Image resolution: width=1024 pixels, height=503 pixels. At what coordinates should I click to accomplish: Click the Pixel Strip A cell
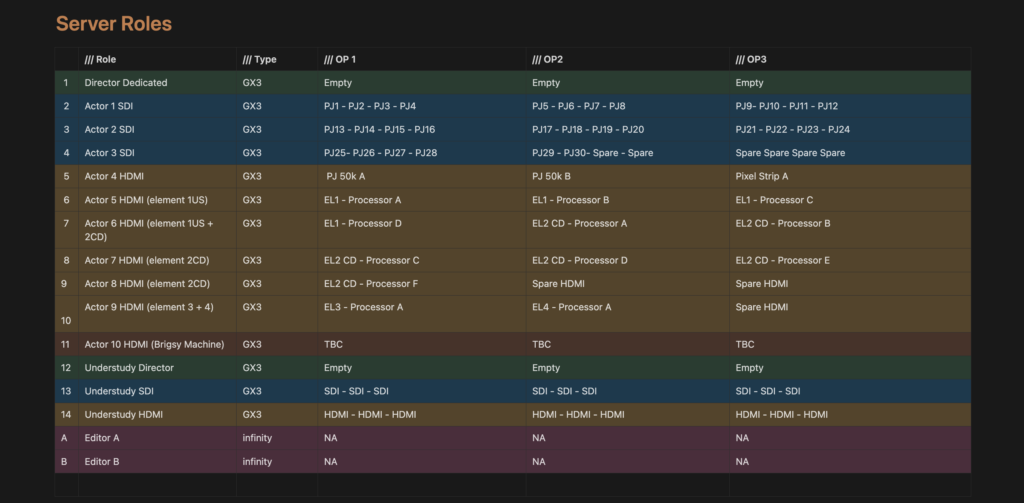point(850,176)
